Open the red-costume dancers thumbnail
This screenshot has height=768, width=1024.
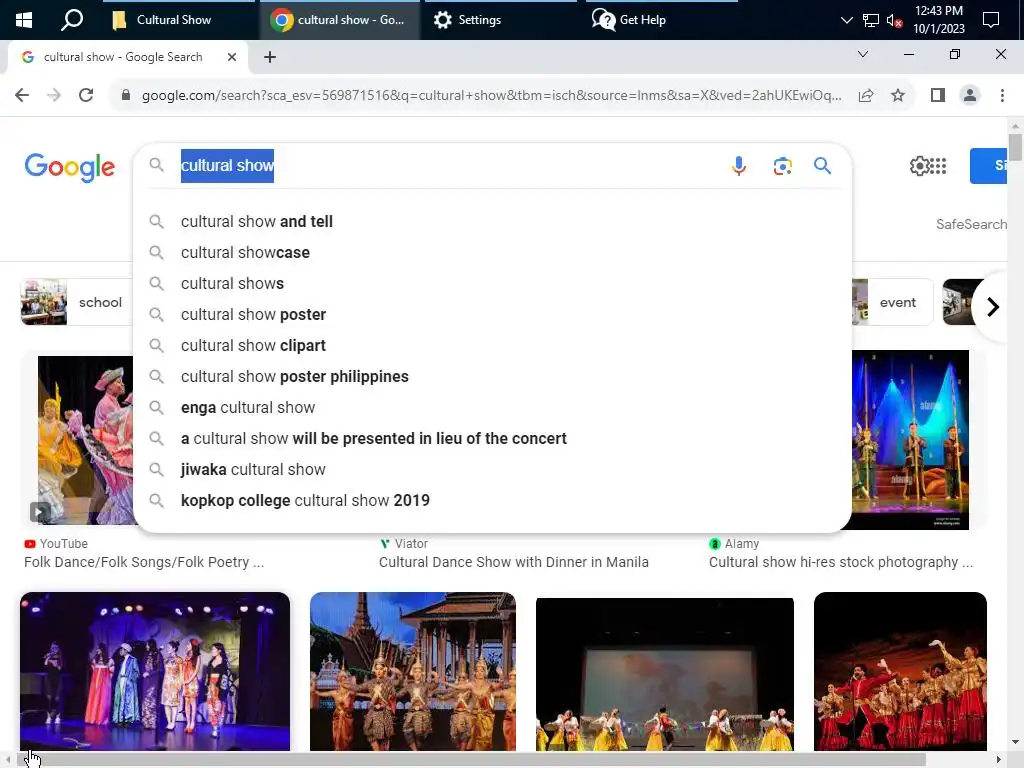(900, 671)
